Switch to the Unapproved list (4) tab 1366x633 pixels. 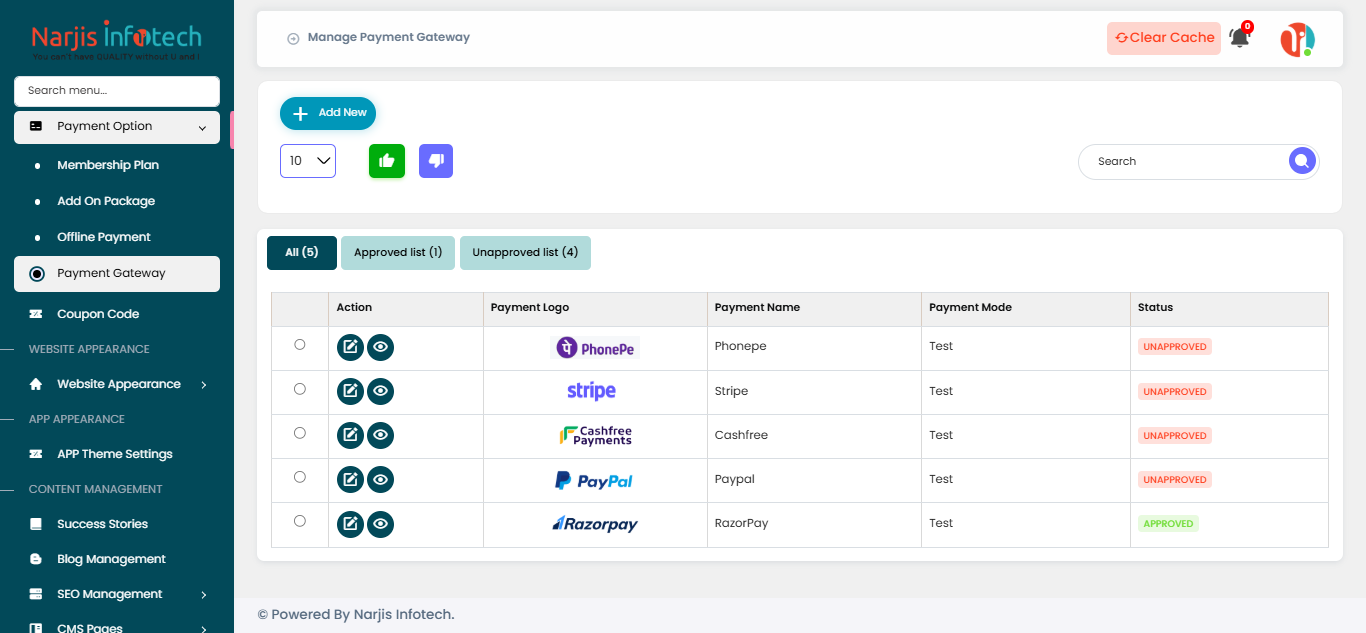[x=525, y=253]
